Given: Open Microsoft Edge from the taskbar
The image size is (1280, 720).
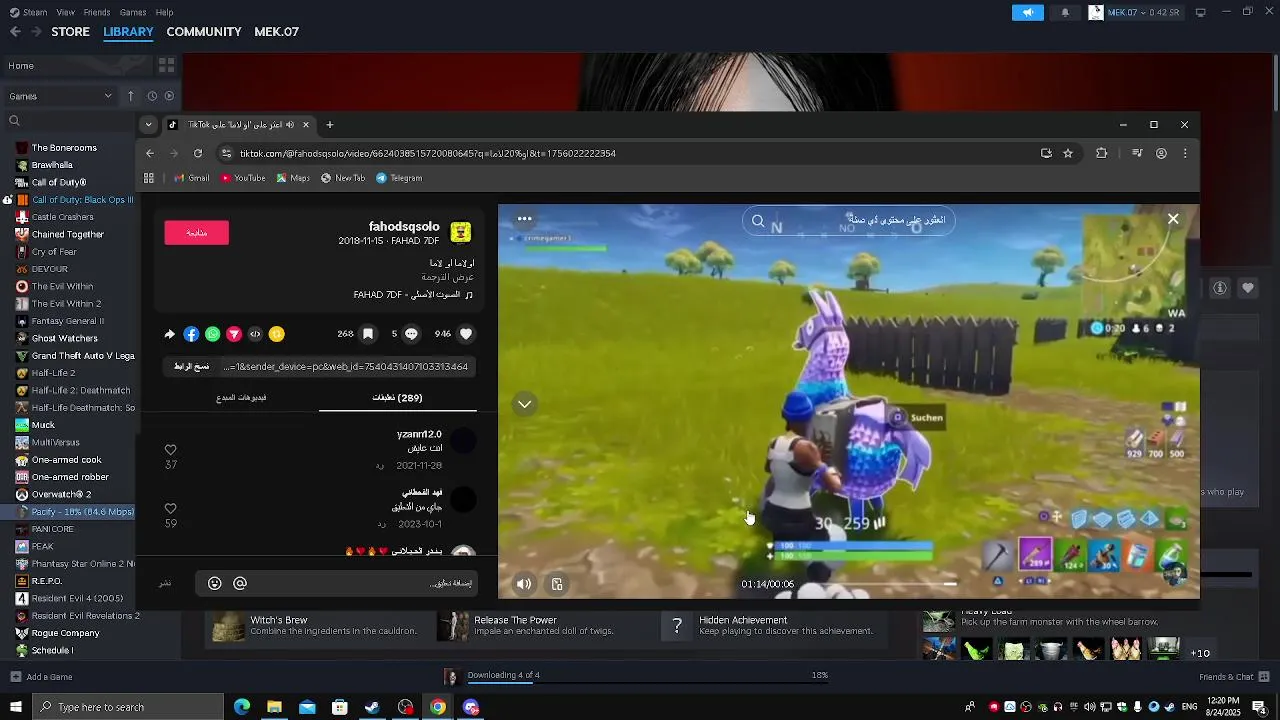Looking at the screenshot, I should click(242, 707).
